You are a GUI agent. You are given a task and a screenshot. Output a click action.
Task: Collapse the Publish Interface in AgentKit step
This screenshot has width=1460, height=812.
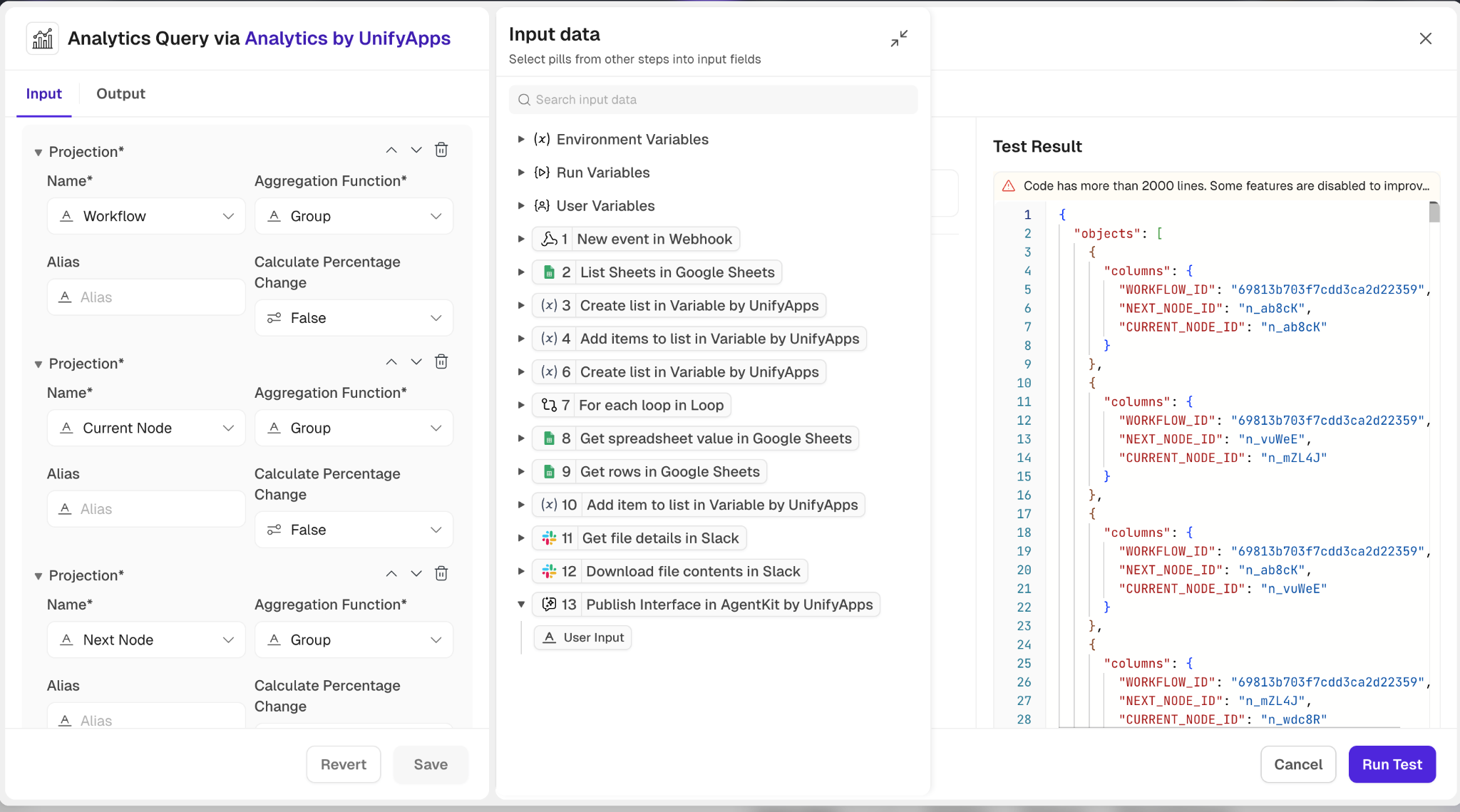point(521,605)
